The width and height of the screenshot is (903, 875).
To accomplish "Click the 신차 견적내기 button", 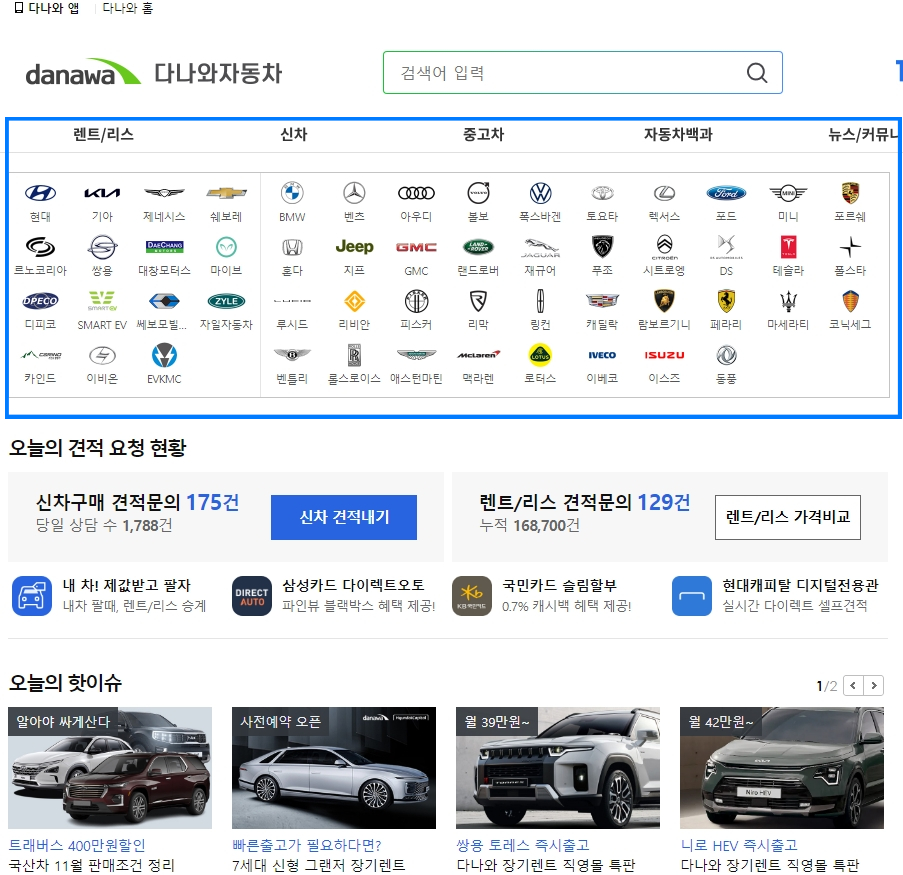I will [x=344, y=517].
